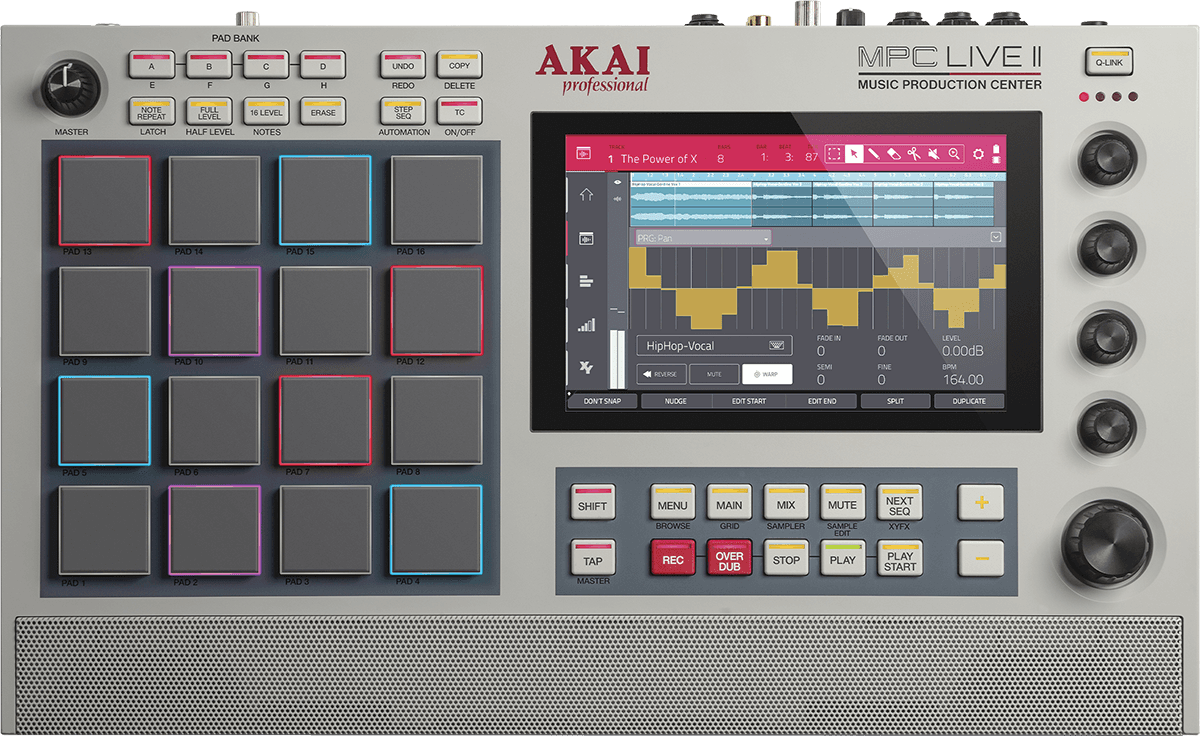Tap DUPLICATE at the bottom of the screen
Image resolution: width=1200 pixels, height=736 pixels.
(x=969, y=401)
